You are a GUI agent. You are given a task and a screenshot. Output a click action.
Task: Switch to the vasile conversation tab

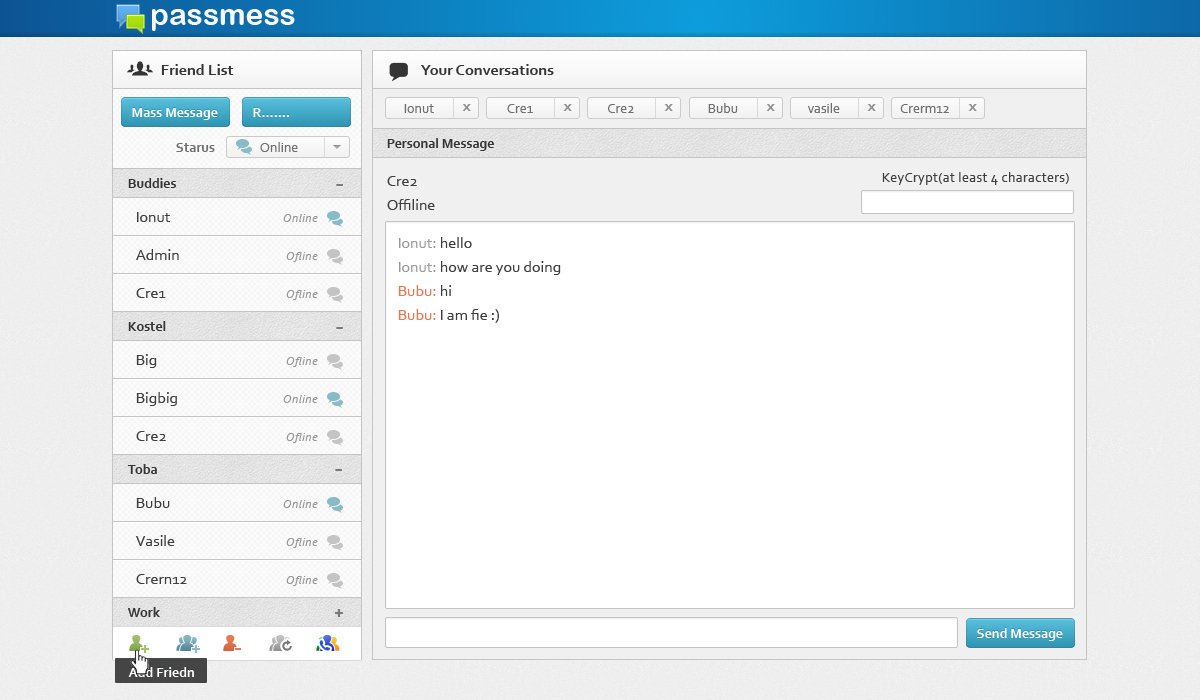click(824, 108)
